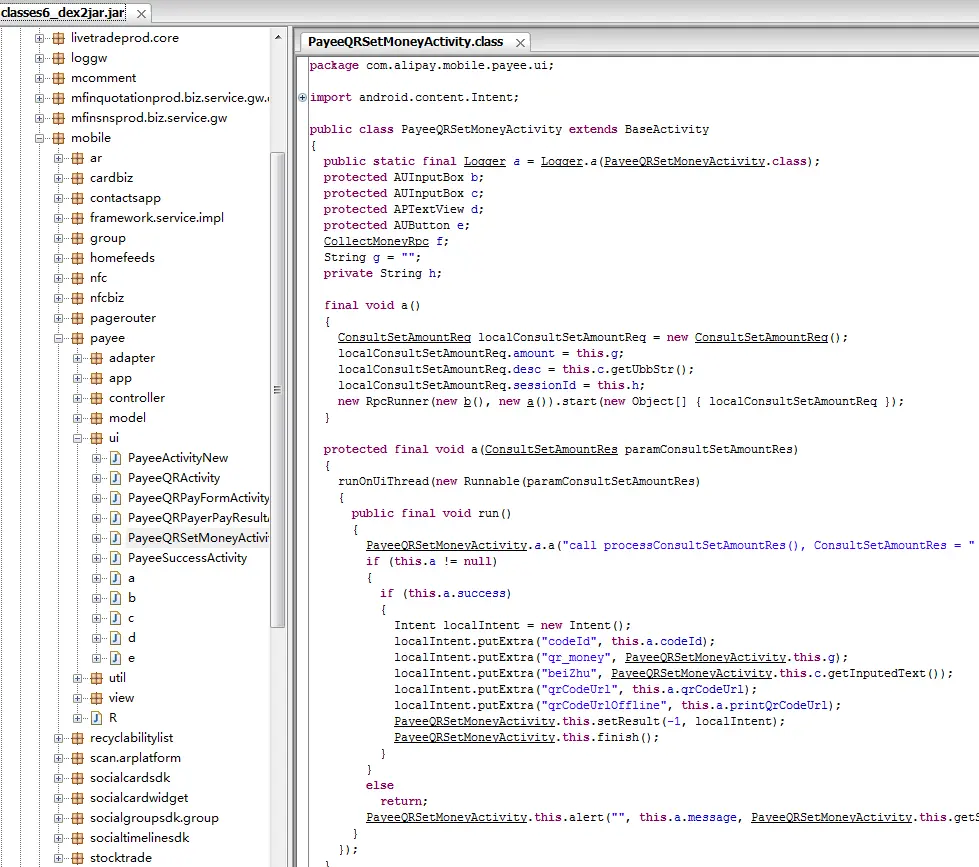Viewport: 979px width, 867px height.
Task: Click the socialtimelinesdk package icon
Action: (x=77, y=838)
